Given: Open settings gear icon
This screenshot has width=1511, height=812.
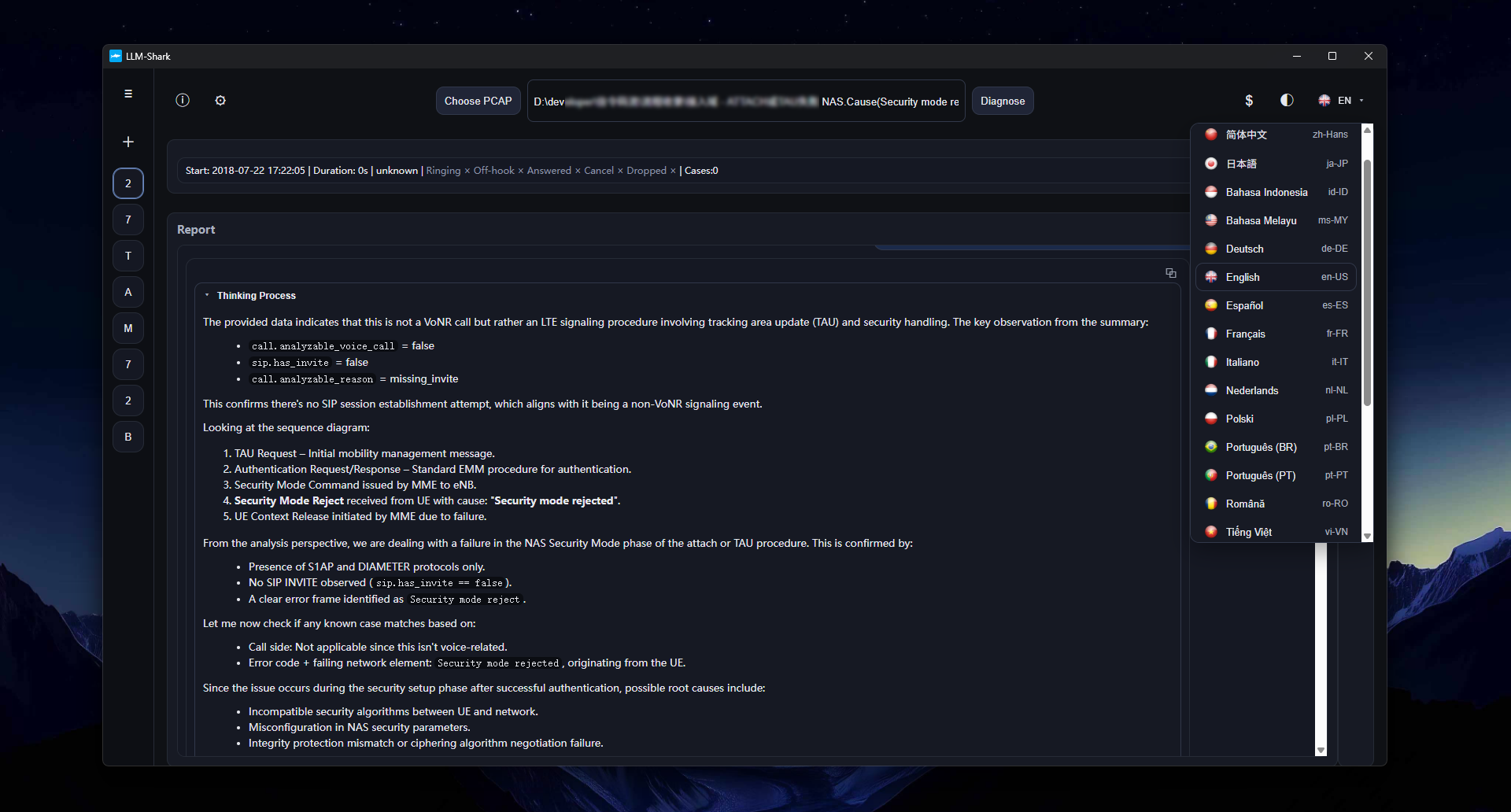Looking at the screenshot, I should coord(220,100).
